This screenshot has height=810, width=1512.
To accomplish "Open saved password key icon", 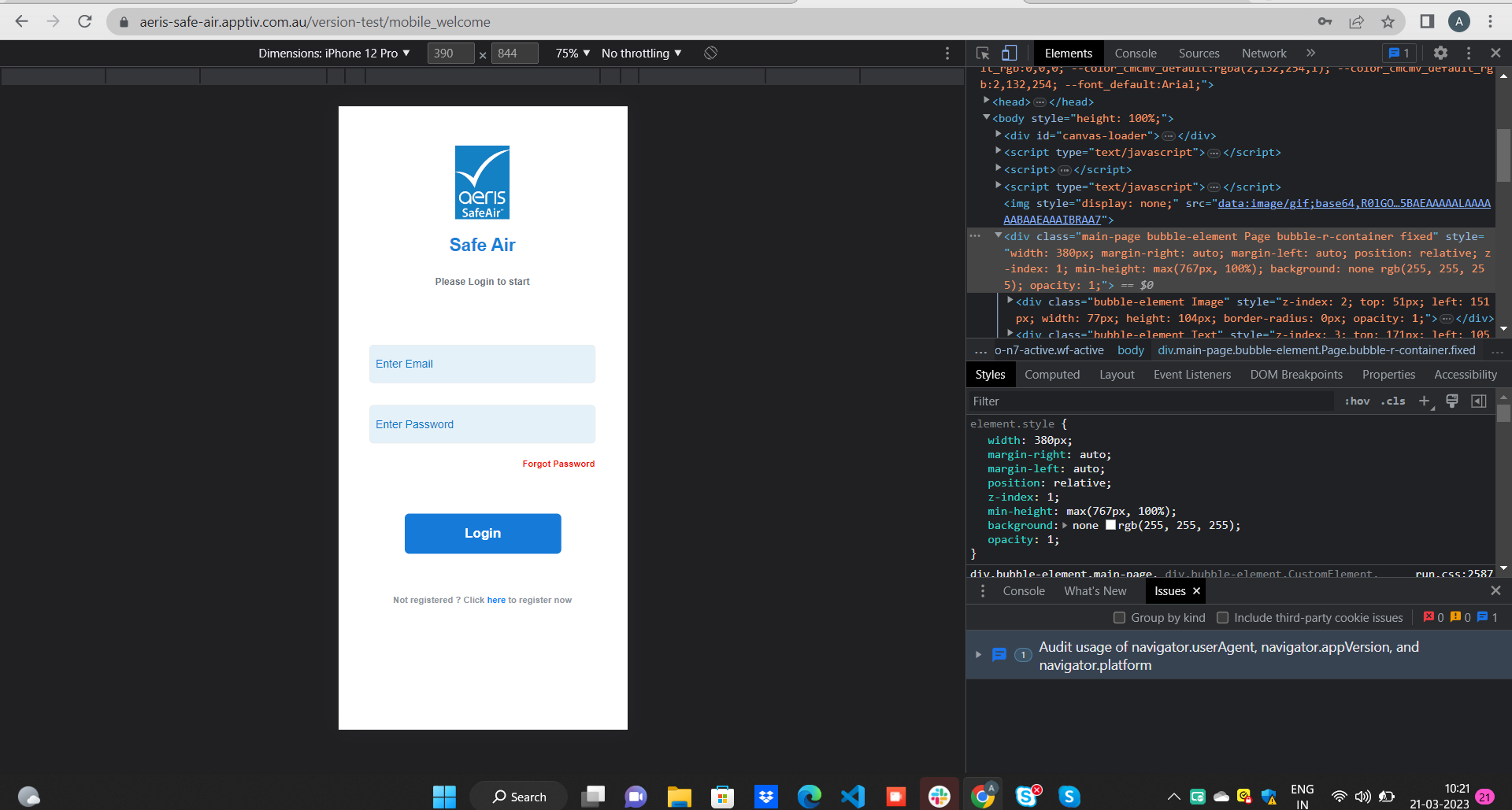I will pos(1325,22).
